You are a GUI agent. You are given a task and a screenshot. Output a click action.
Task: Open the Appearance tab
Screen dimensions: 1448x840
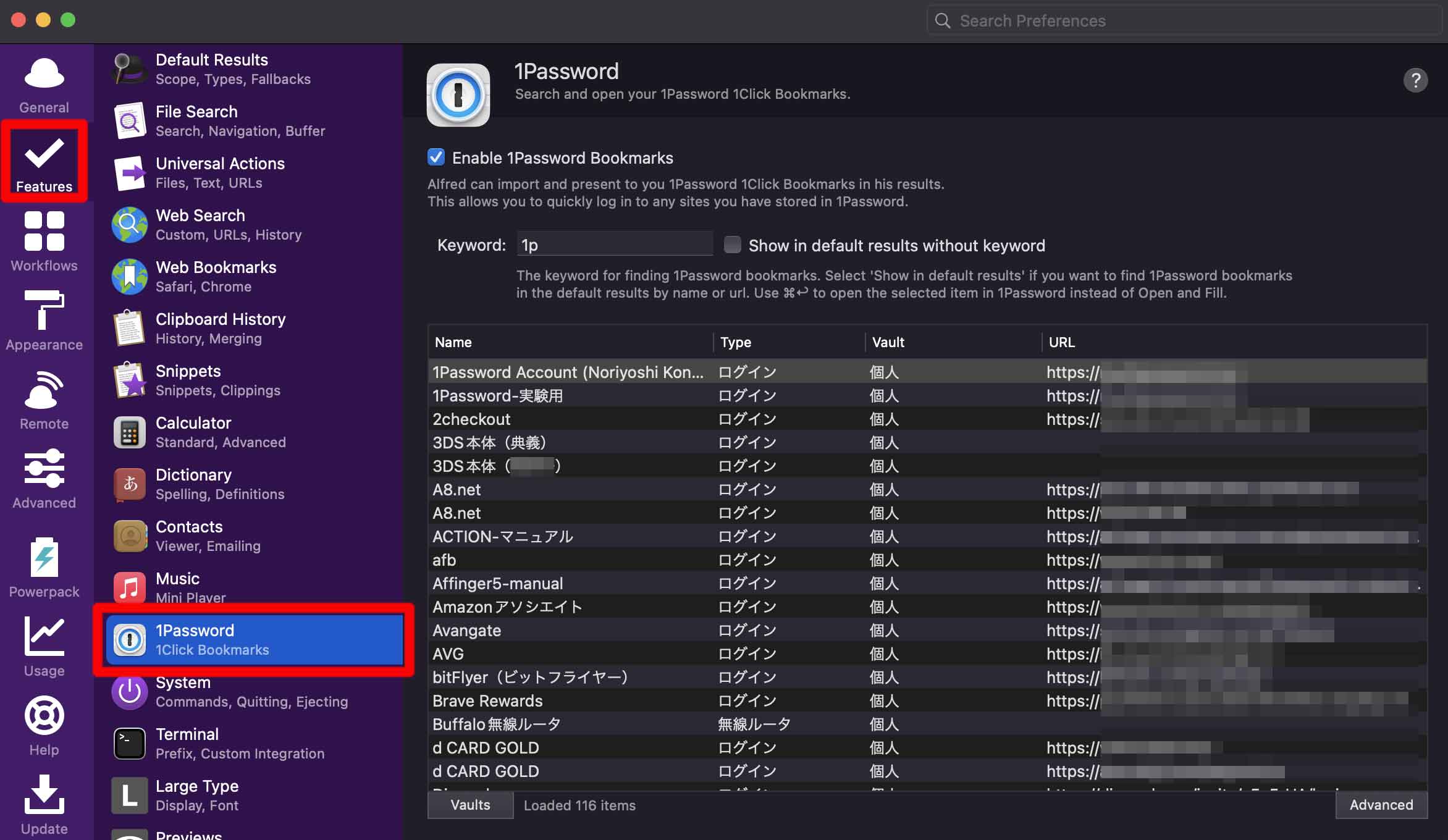pyautogui.click(x=44, y=322)
